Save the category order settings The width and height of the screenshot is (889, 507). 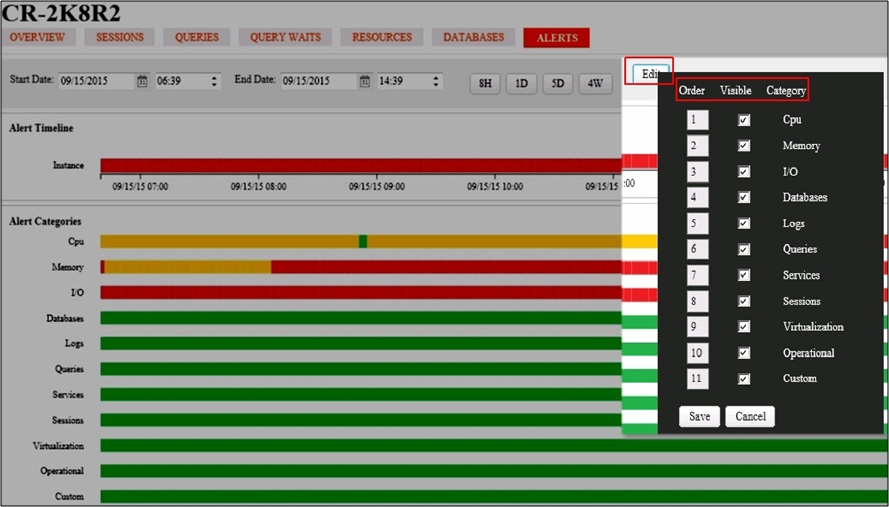tap(699, 416)
